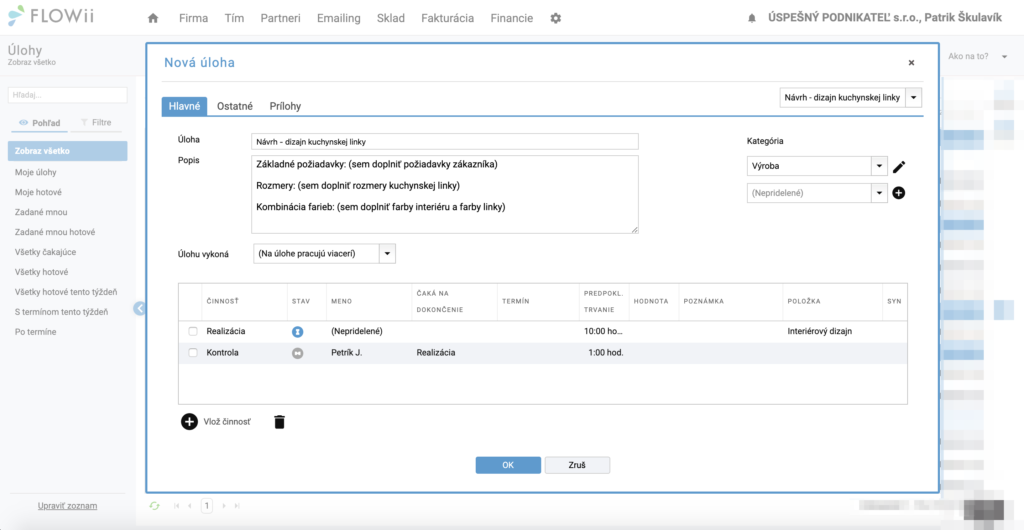Go to the first page of the pager
The width and height of the screenshot is (1024, 530).
point(176,506)
